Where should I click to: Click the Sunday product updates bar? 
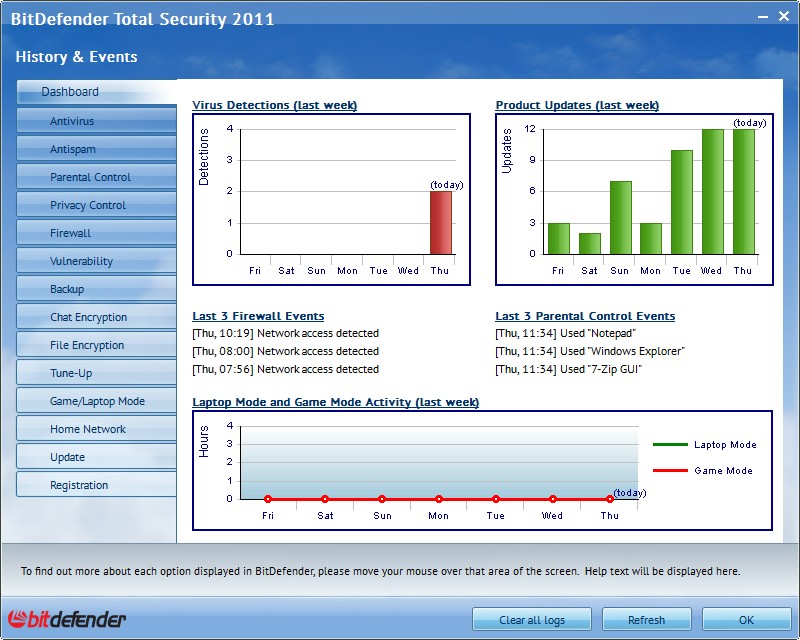click(620, 217)
